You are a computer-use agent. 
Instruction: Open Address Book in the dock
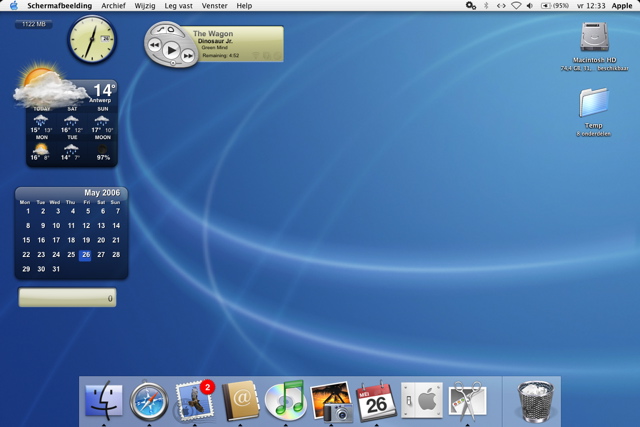tap(241, 401)
